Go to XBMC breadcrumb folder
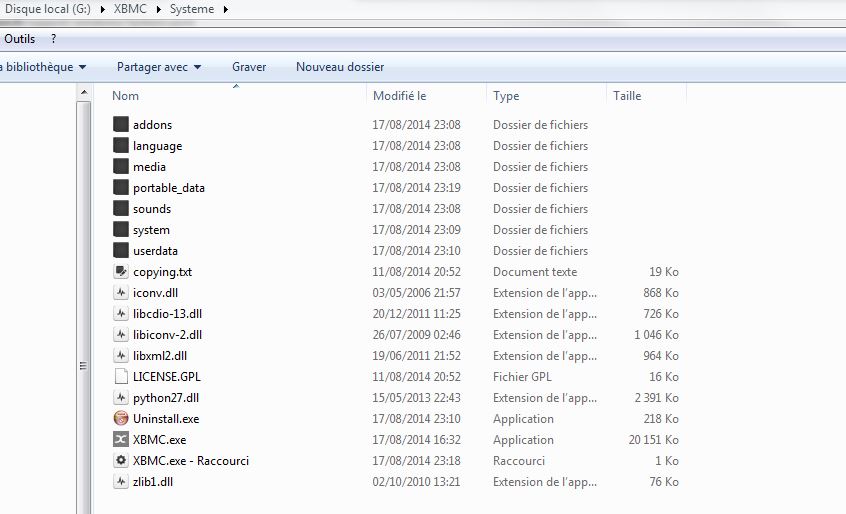 (x=130, y=9)
